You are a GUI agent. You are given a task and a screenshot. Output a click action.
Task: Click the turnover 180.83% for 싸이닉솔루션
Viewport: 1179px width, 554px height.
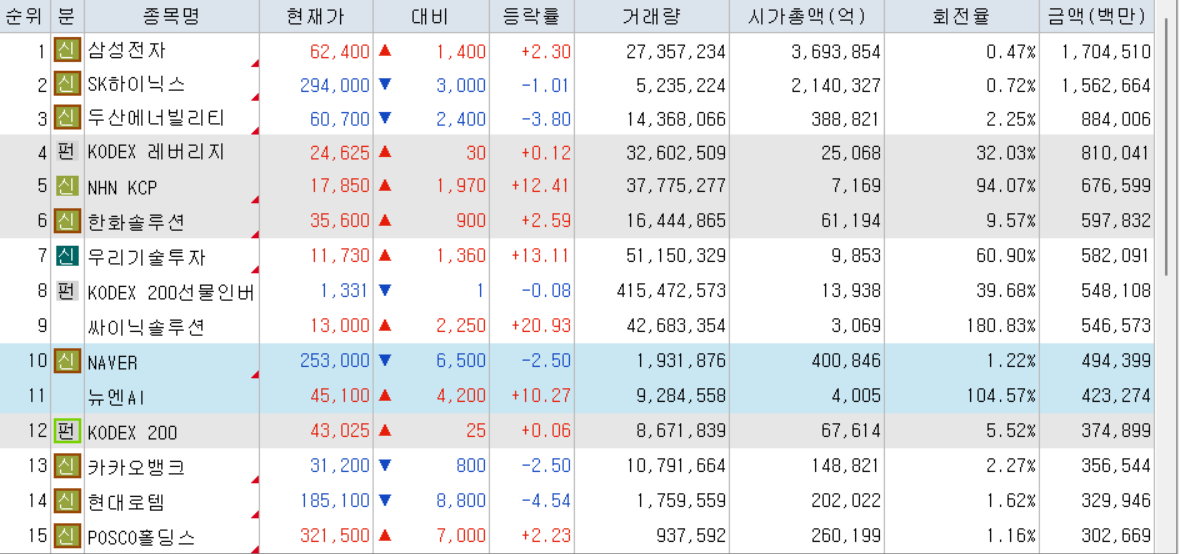(1000, 326)
